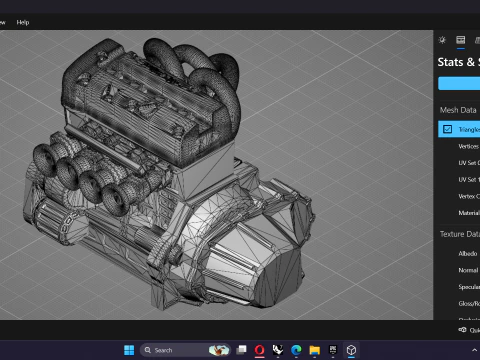Select the Vertices mesh data option
This screenshot has height=360, width=480.
coord(469,146)
